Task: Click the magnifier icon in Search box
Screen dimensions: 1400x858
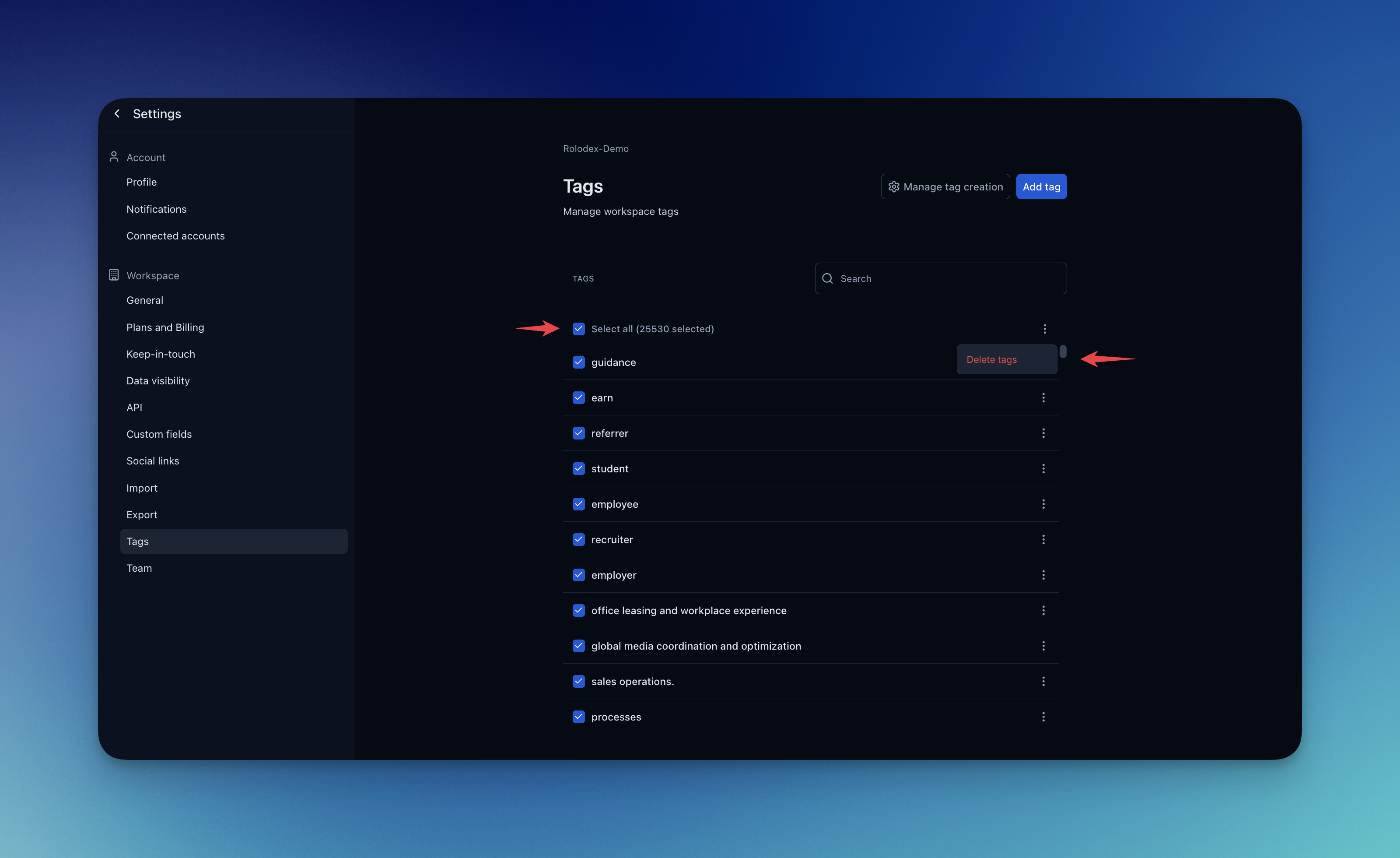Action: [828, 278]
